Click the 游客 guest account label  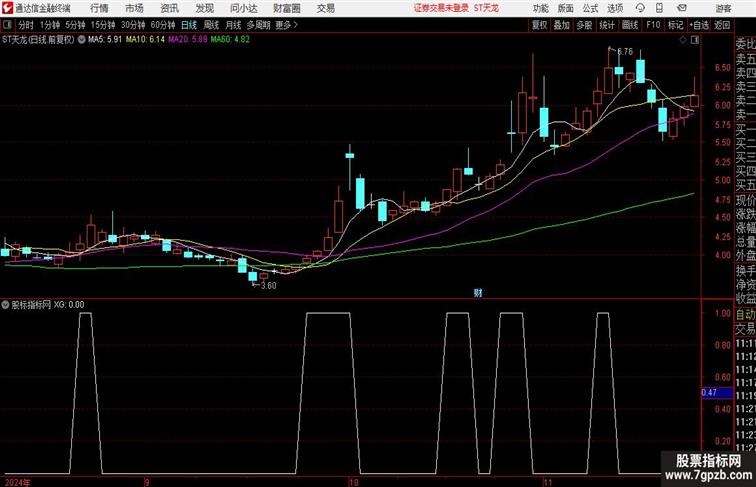point(723,8)
